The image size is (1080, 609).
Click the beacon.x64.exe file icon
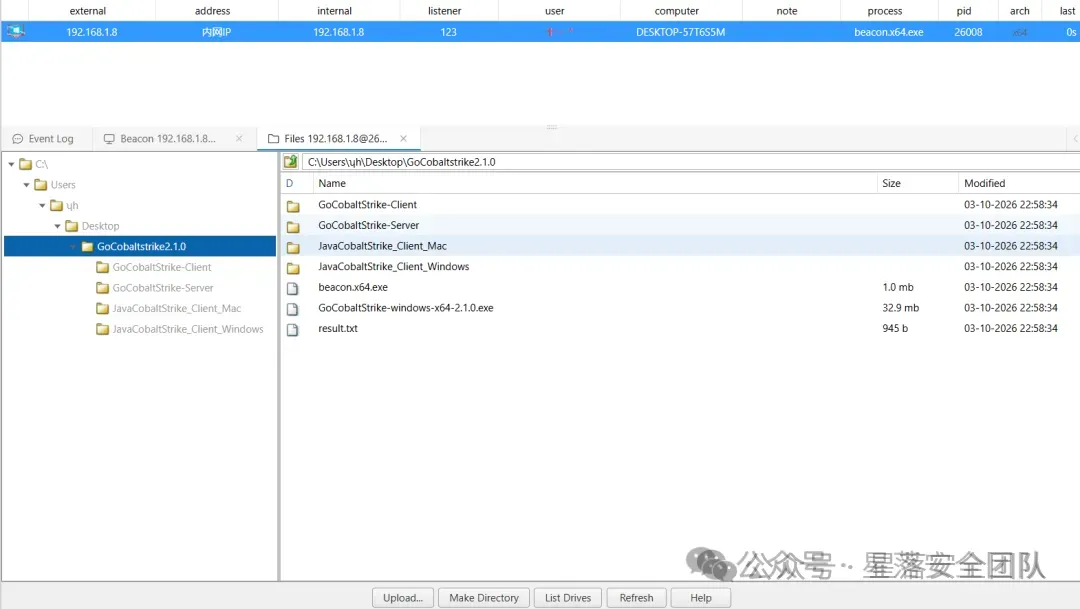293,289
